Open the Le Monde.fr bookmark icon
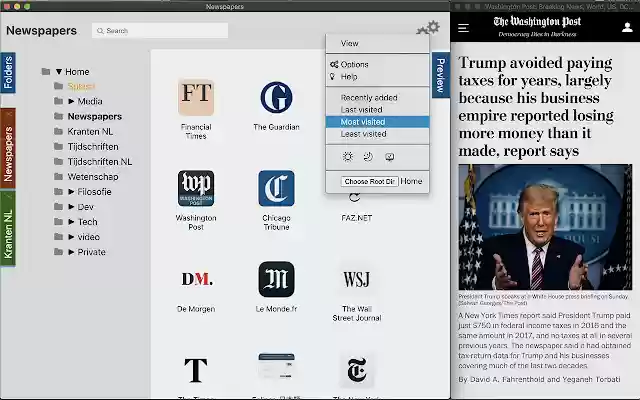The image size is (640, 400). (x=276, y=279)
